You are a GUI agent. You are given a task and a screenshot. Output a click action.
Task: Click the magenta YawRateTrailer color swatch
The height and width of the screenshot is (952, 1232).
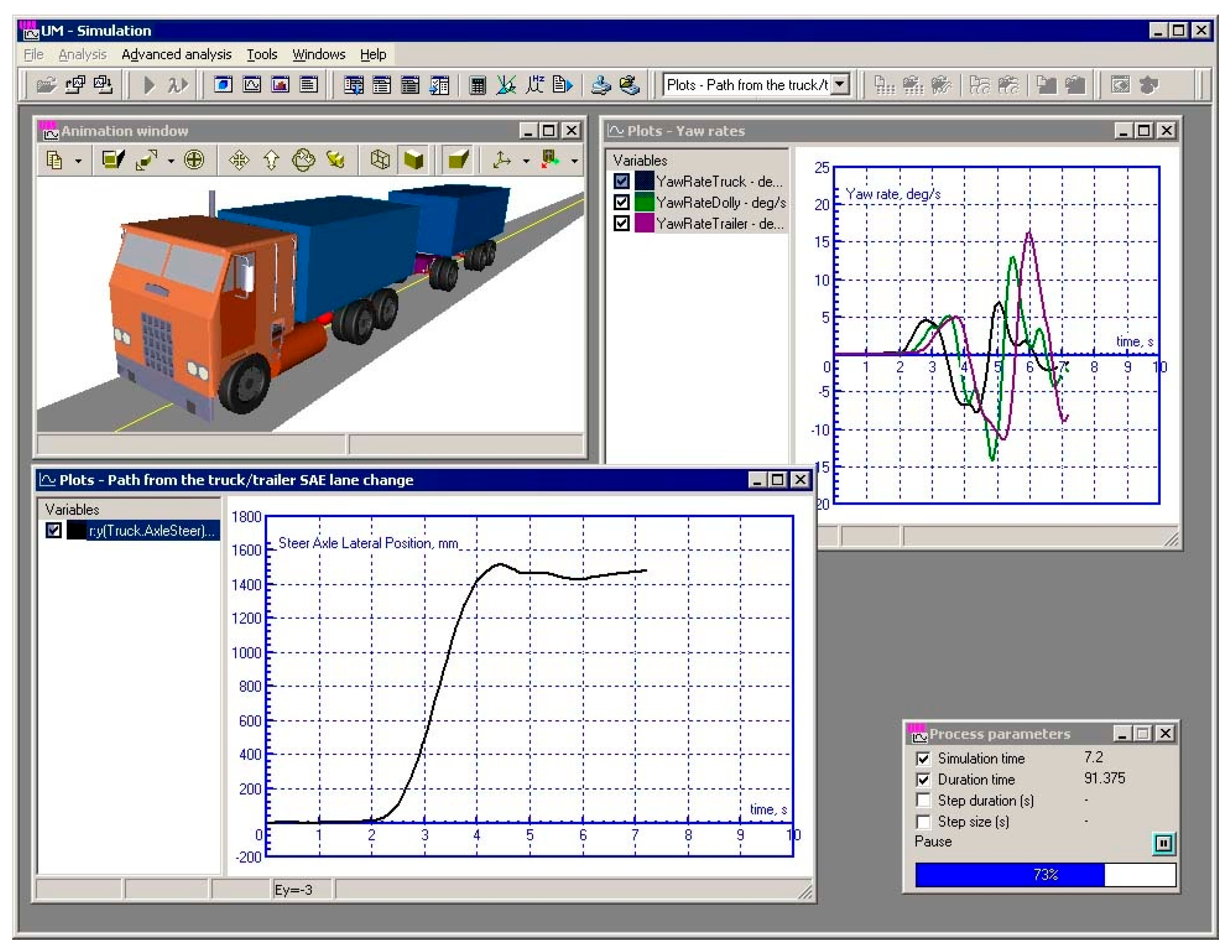click(x=644, y=223)
